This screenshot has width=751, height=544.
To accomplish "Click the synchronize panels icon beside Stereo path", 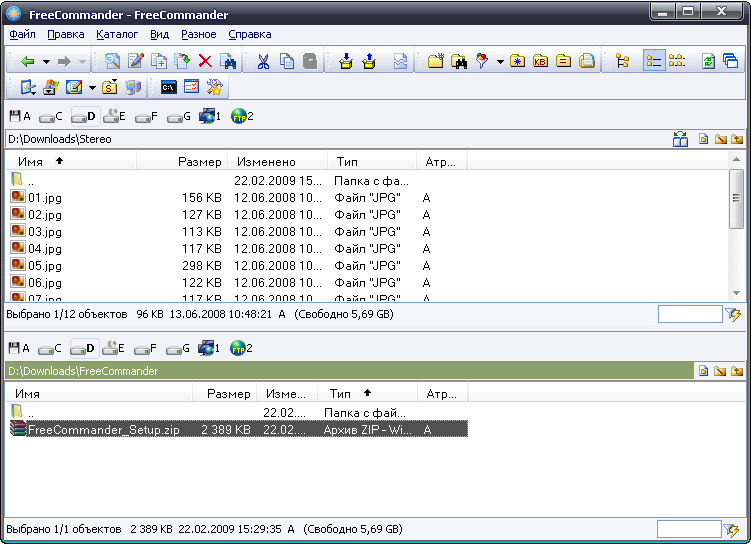I will point(680,139).
